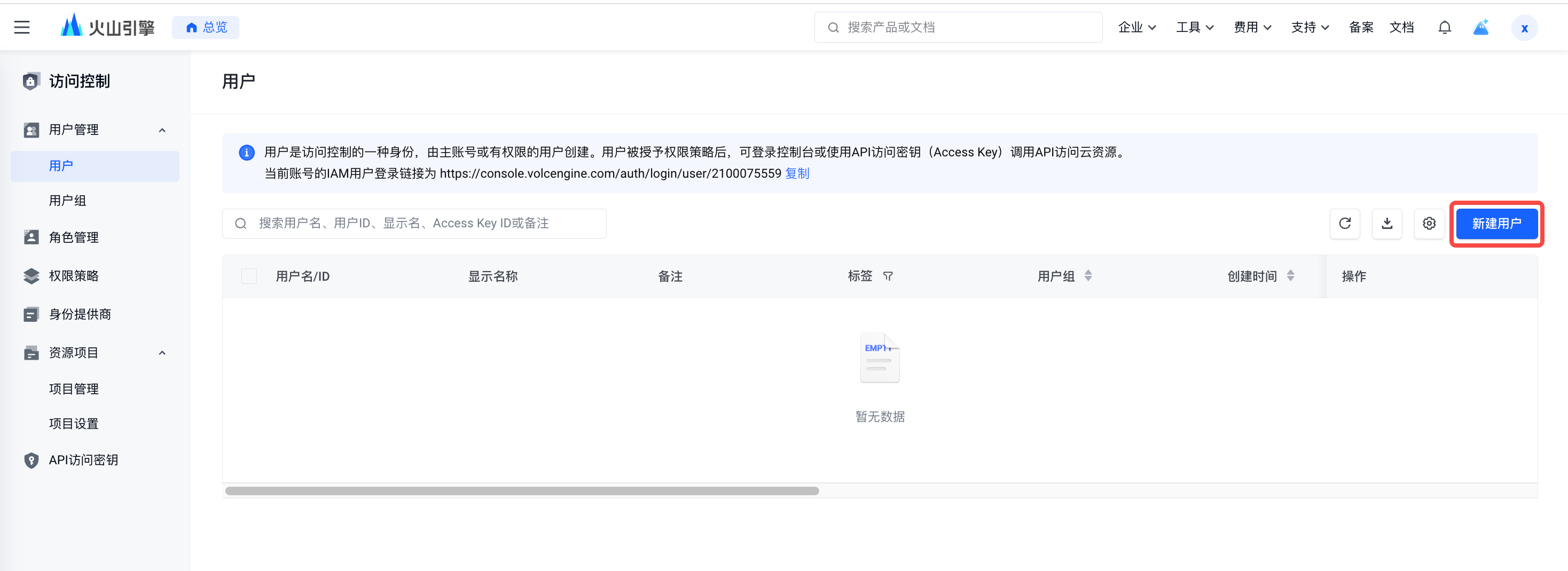This screenshot has width=1568, height=571.
Task: Click the 显示名称 column header
Action: [492, 276]
